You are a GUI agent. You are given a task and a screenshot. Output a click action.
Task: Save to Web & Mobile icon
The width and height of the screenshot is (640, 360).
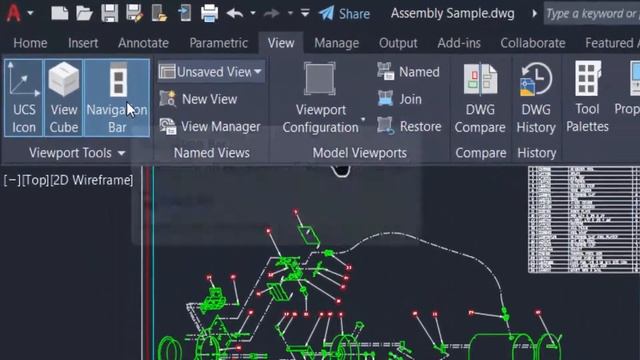click(184, 13)
